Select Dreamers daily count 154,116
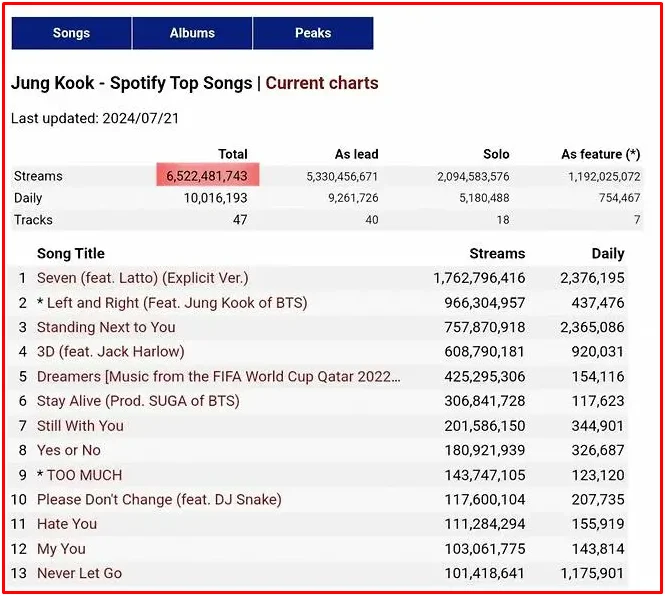The width and height of the screenshot is (665, 596). tap(598, 377)
